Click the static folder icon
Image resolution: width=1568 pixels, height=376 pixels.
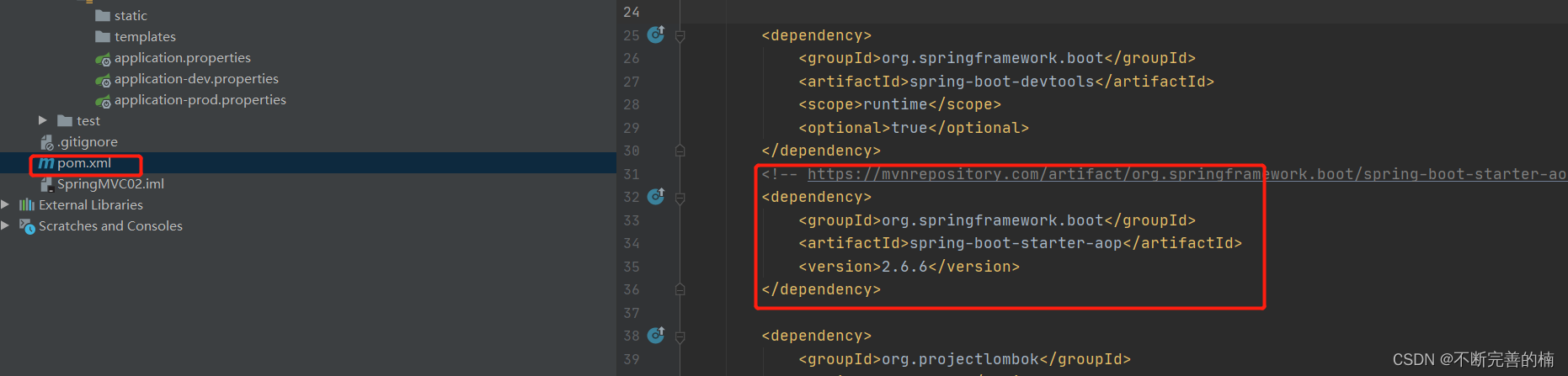click(103, 15)
